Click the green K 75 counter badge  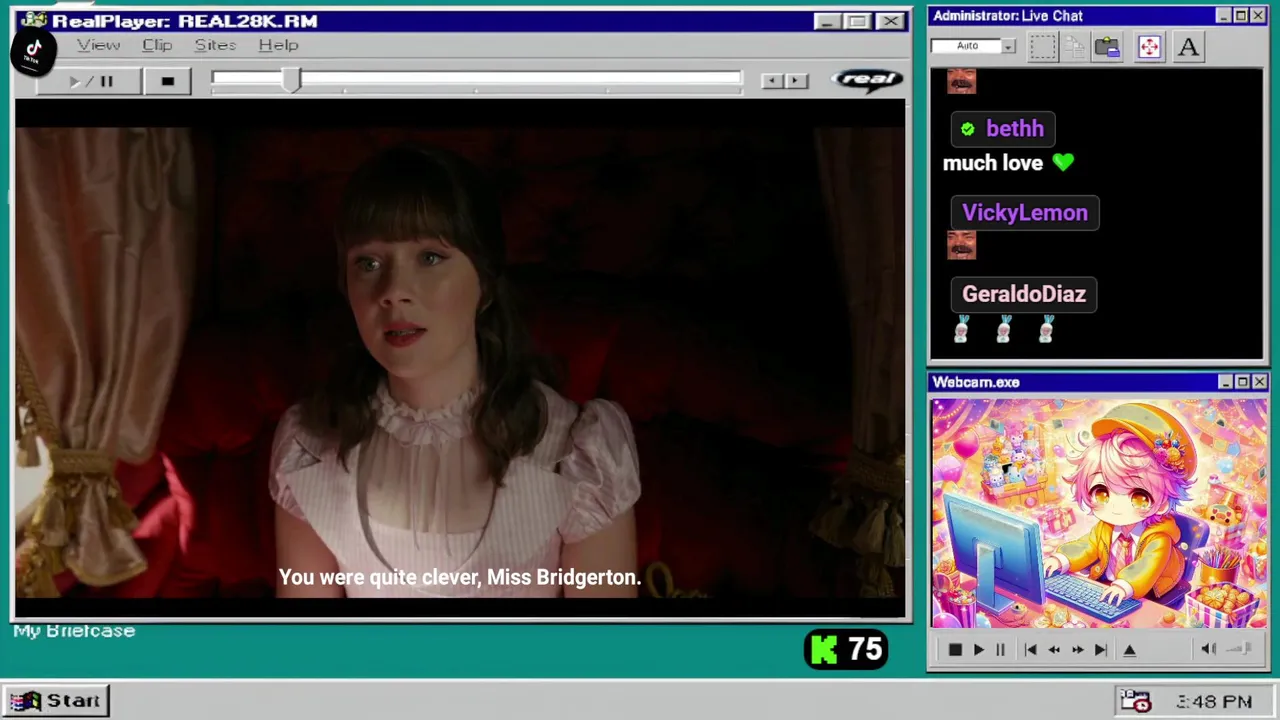tap(846, 650)
